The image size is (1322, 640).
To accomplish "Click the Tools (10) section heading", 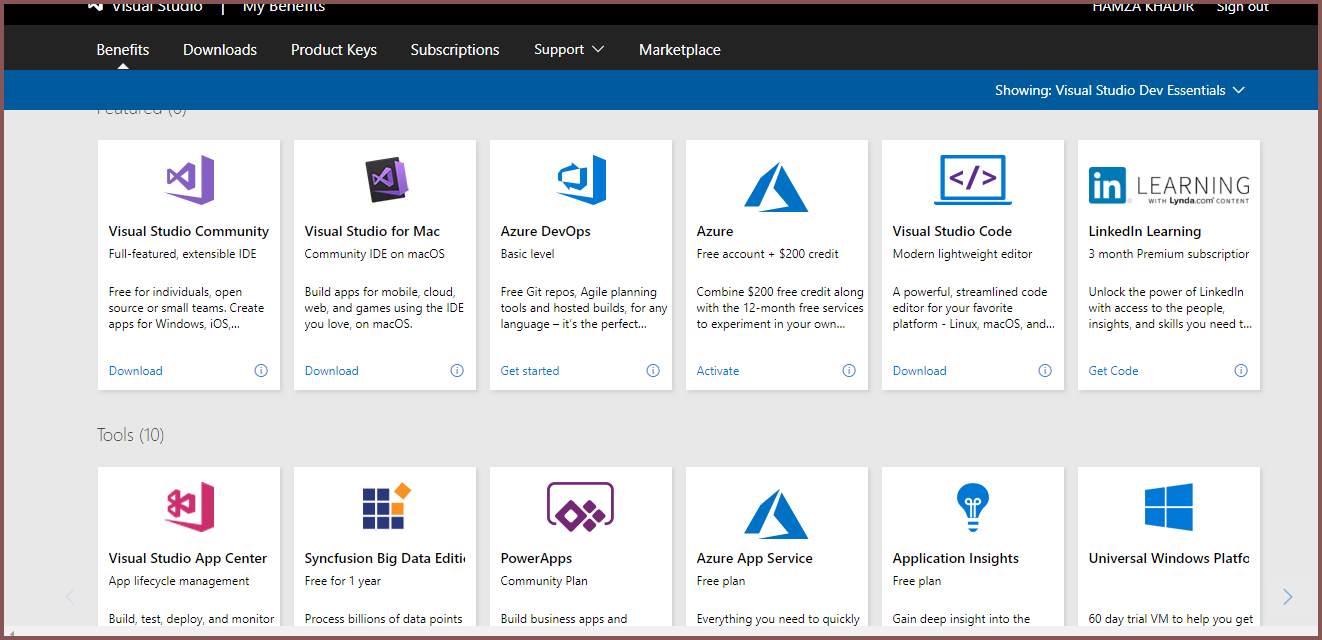I will point(130,435).
